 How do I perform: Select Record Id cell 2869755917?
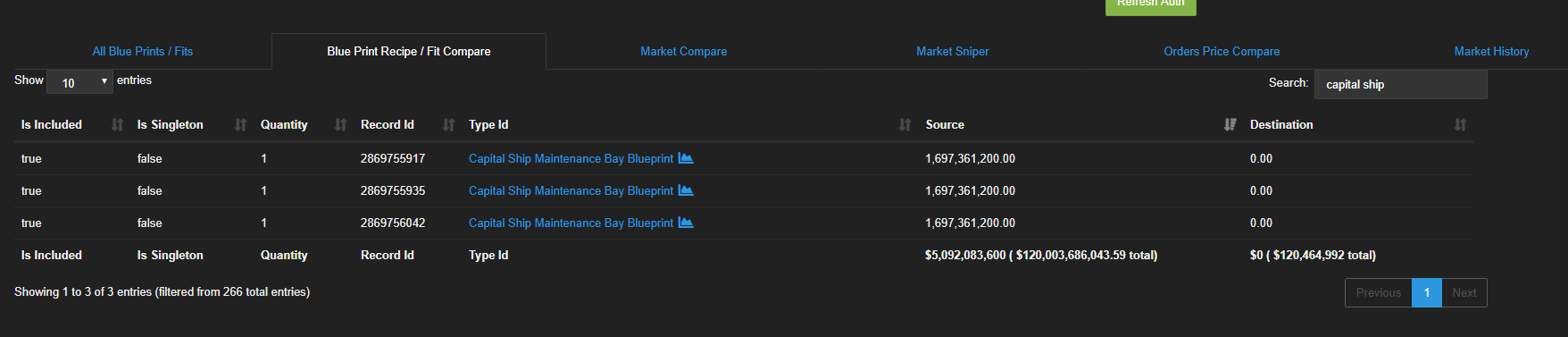click(x=393, y=158)
